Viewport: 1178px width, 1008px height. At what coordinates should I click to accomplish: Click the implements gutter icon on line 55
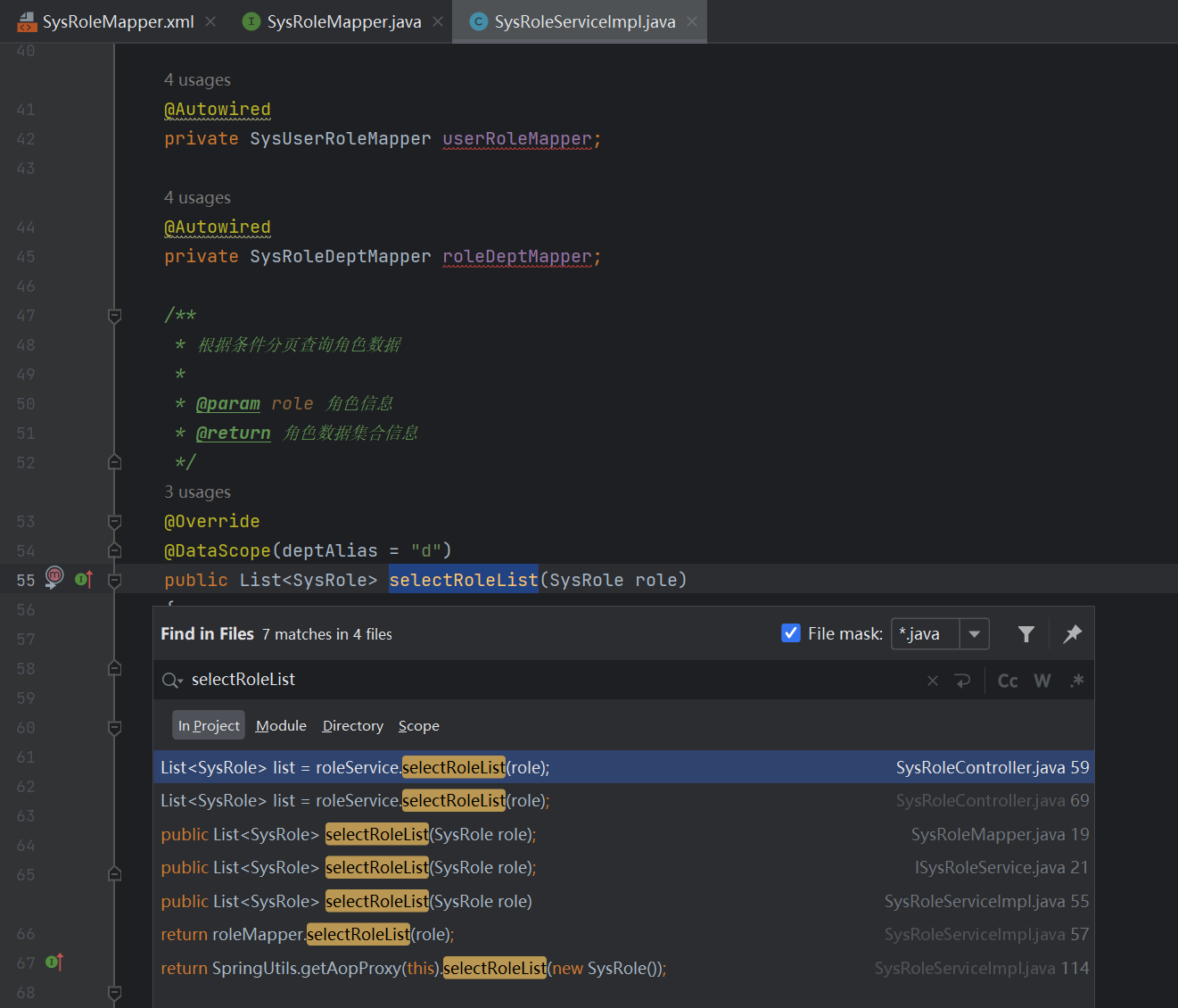pos(84,580)
